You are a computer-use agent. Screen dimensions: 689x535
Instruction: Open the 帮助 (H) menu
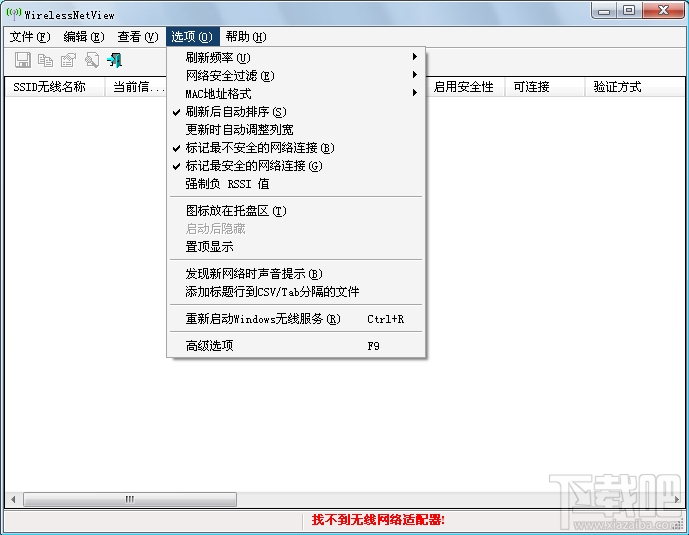pos(246,36)
